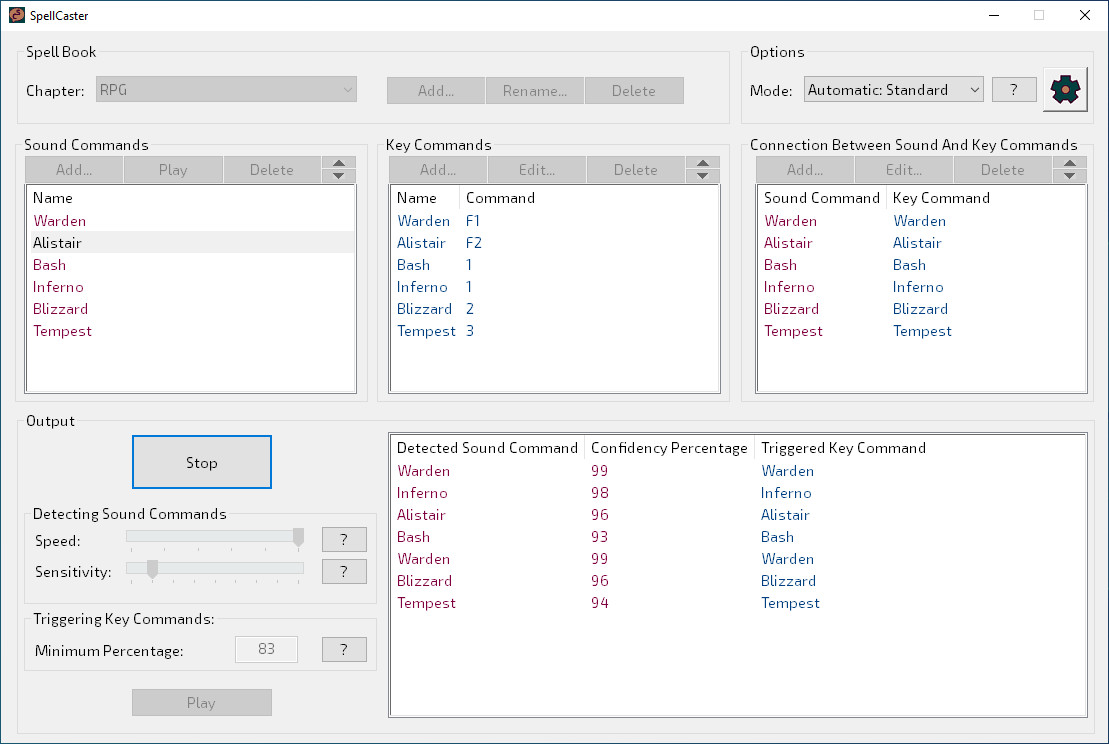Select Alistair in Sound Commands list

coord(57,243)
